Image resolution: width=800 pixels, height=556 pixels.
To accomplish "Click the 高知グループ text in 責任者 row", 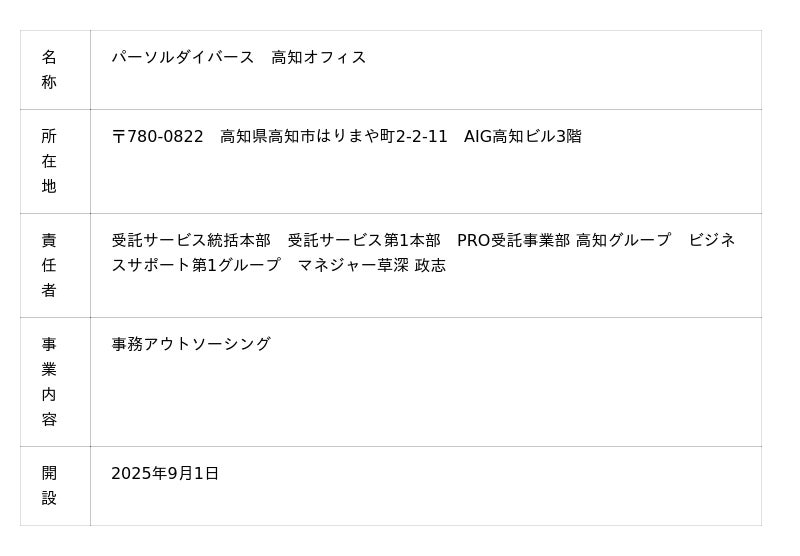I will coord(623,240).
